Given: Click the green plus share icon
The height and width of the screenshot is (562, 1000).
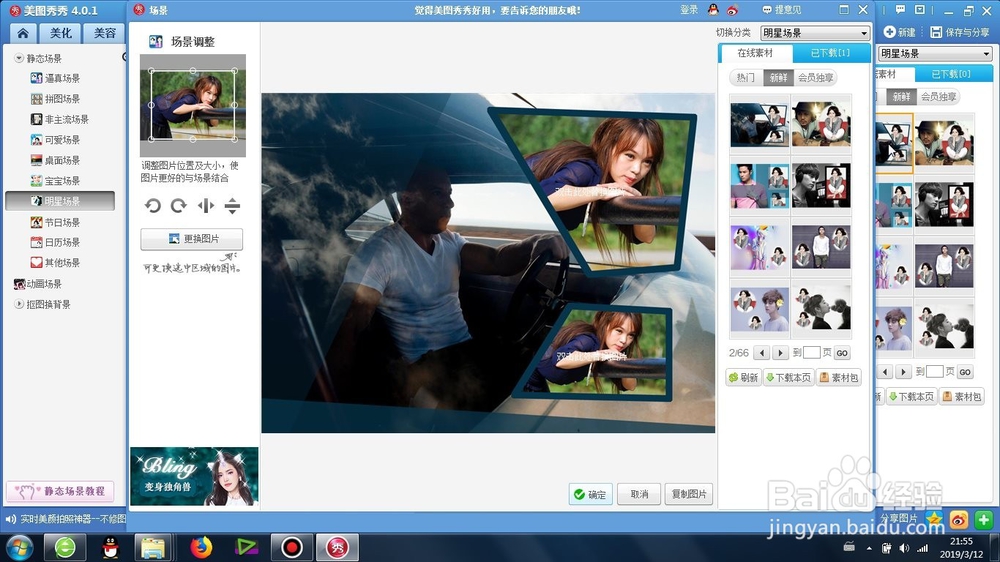Looking at the screenshot, I should (x=983, y=519).
